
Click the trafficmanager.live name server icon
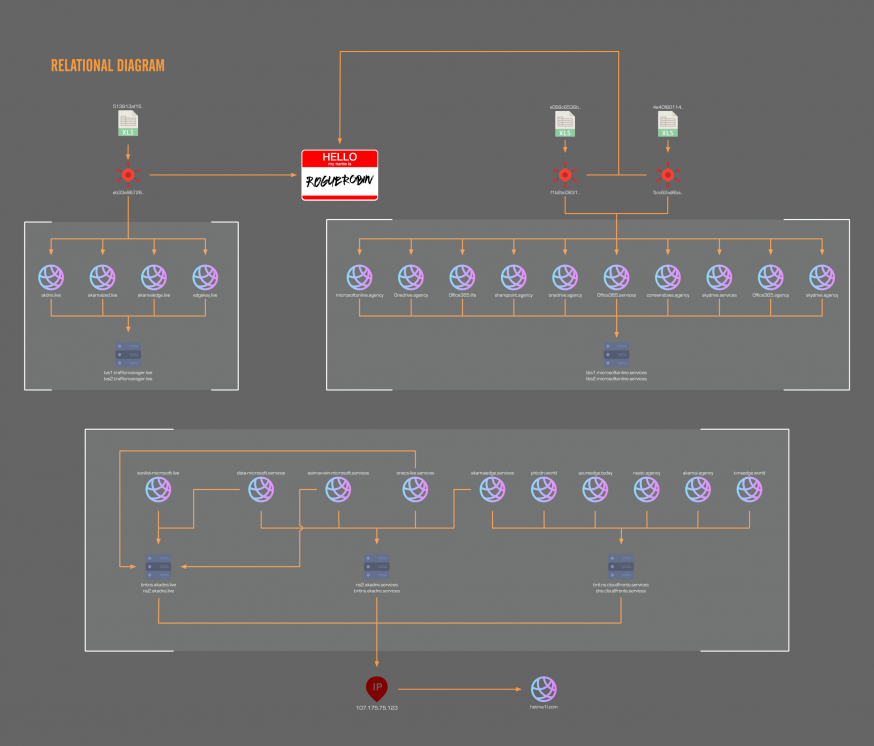[x=128, y=353]
